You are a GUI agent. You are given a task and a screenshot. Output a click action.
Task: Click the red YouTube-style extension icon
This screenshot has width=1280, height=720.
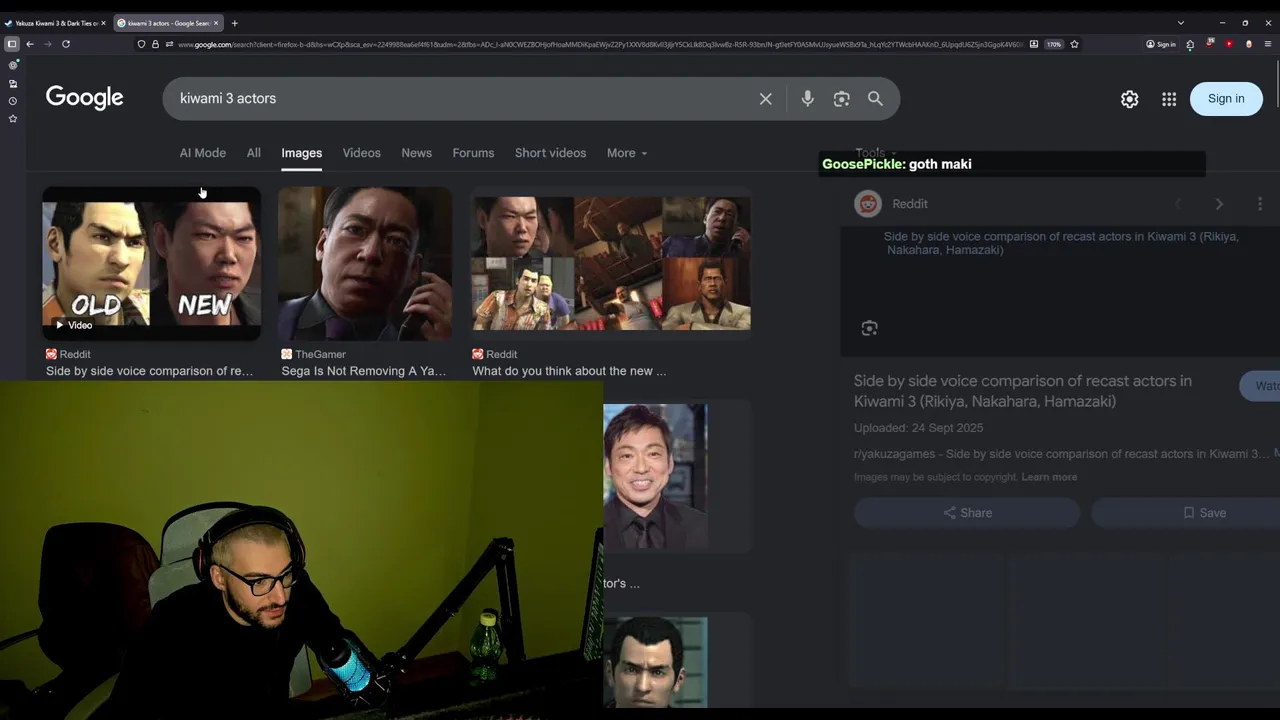[1229, 44]
